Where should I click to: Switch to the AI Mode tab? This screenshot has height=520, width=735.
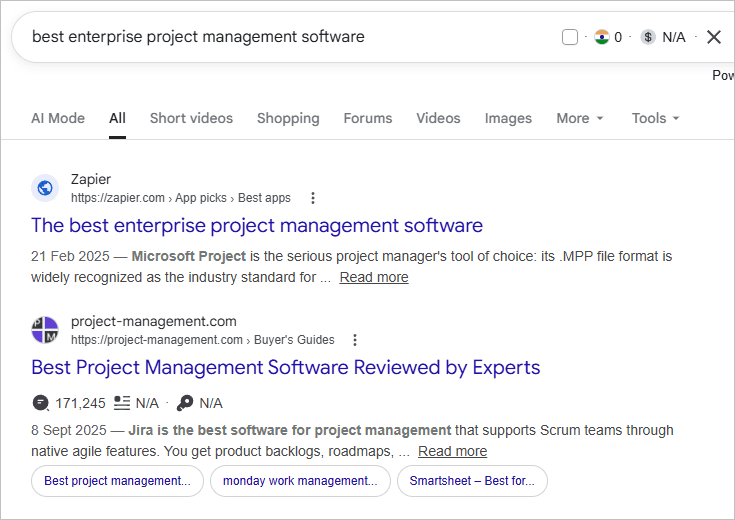[x=58, y=118]
